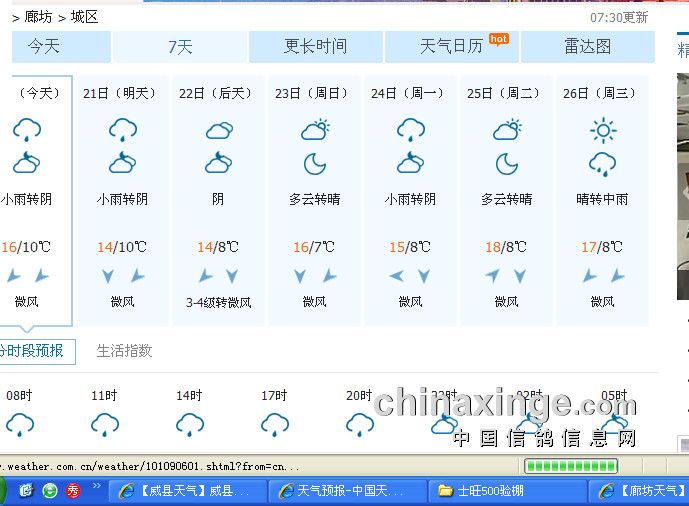Click the rain cloud icon for the 24th
Screen dimensions: 689x506
tap(410, 130)
